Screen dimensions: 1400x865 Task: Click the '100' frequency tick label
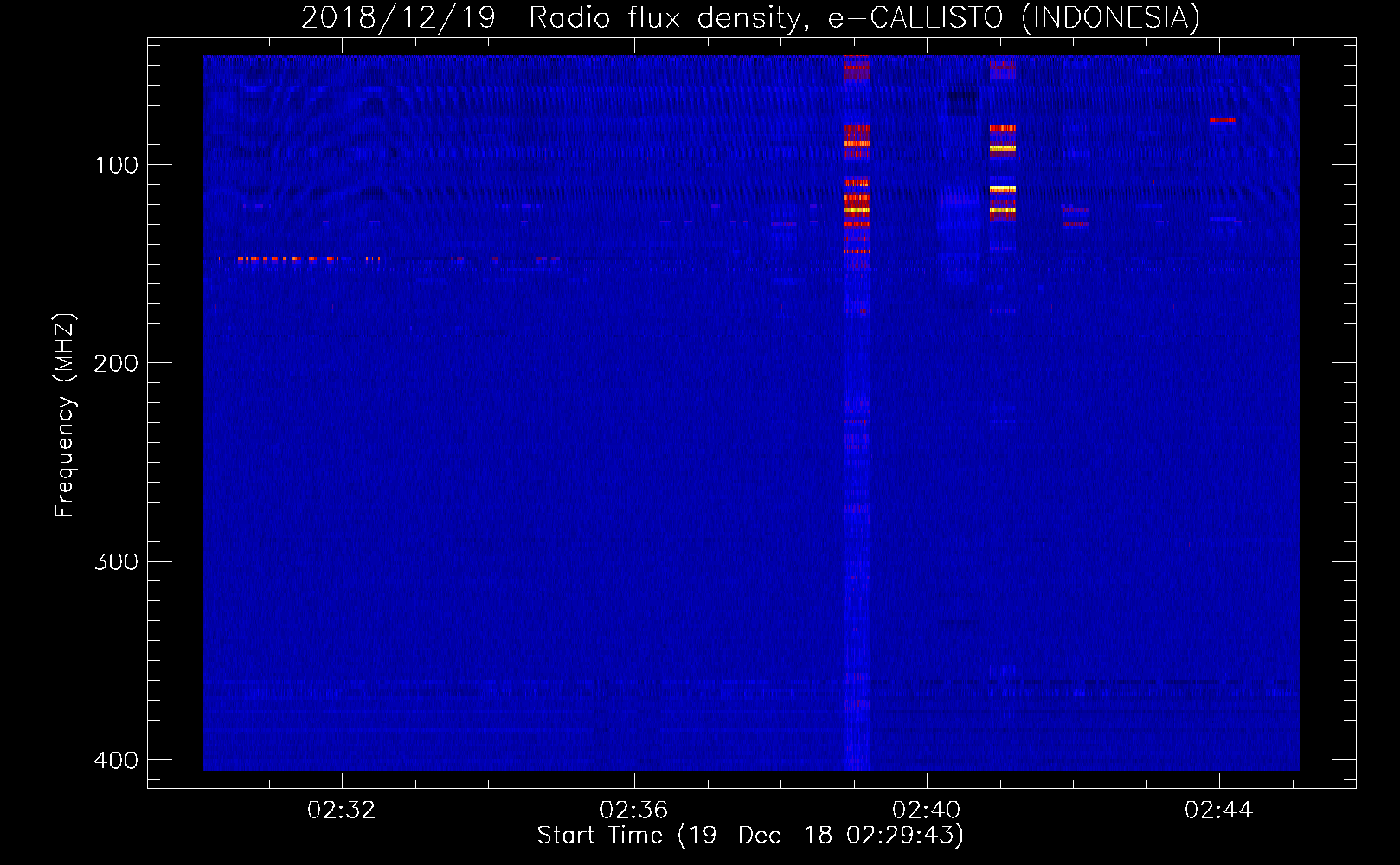click(116, 165)
